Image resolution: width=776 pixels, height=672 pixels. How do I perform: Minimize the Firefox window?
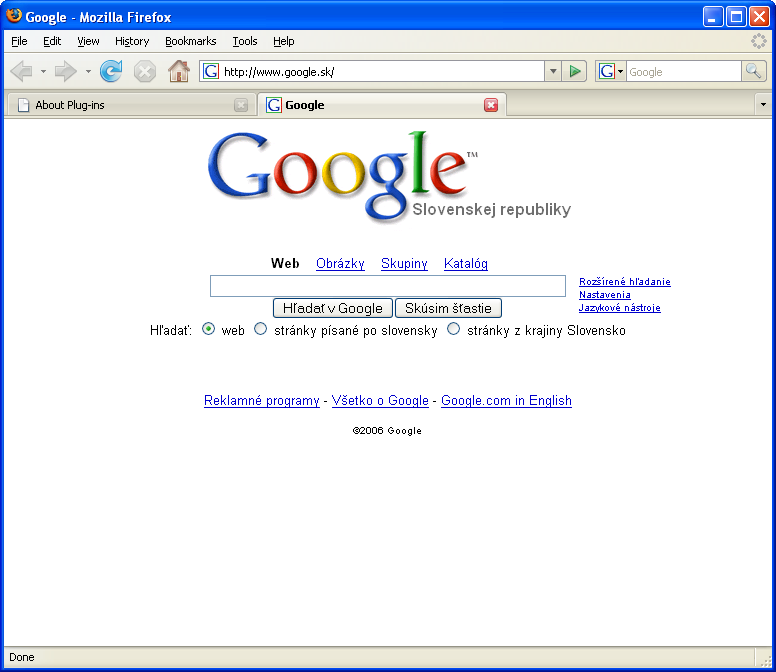(x=713, y=17)
